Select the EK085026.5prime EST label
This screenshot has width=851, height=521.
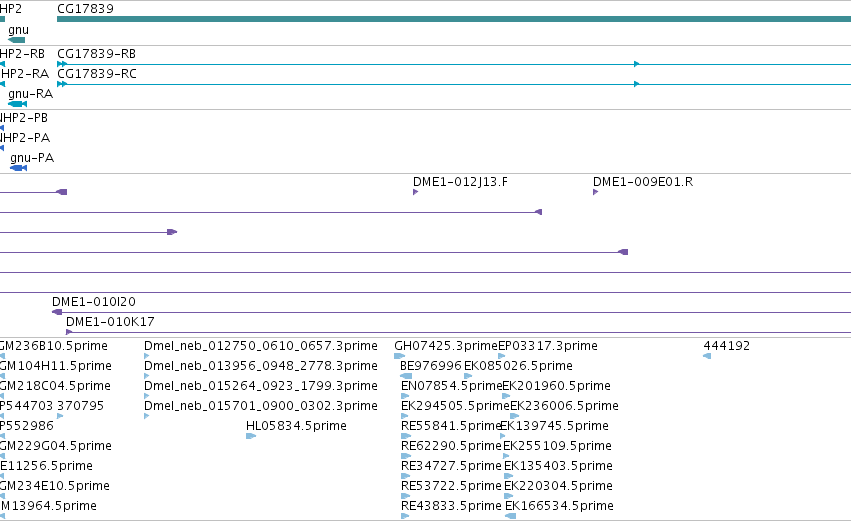pyautogui.click(x=518, y=366)
